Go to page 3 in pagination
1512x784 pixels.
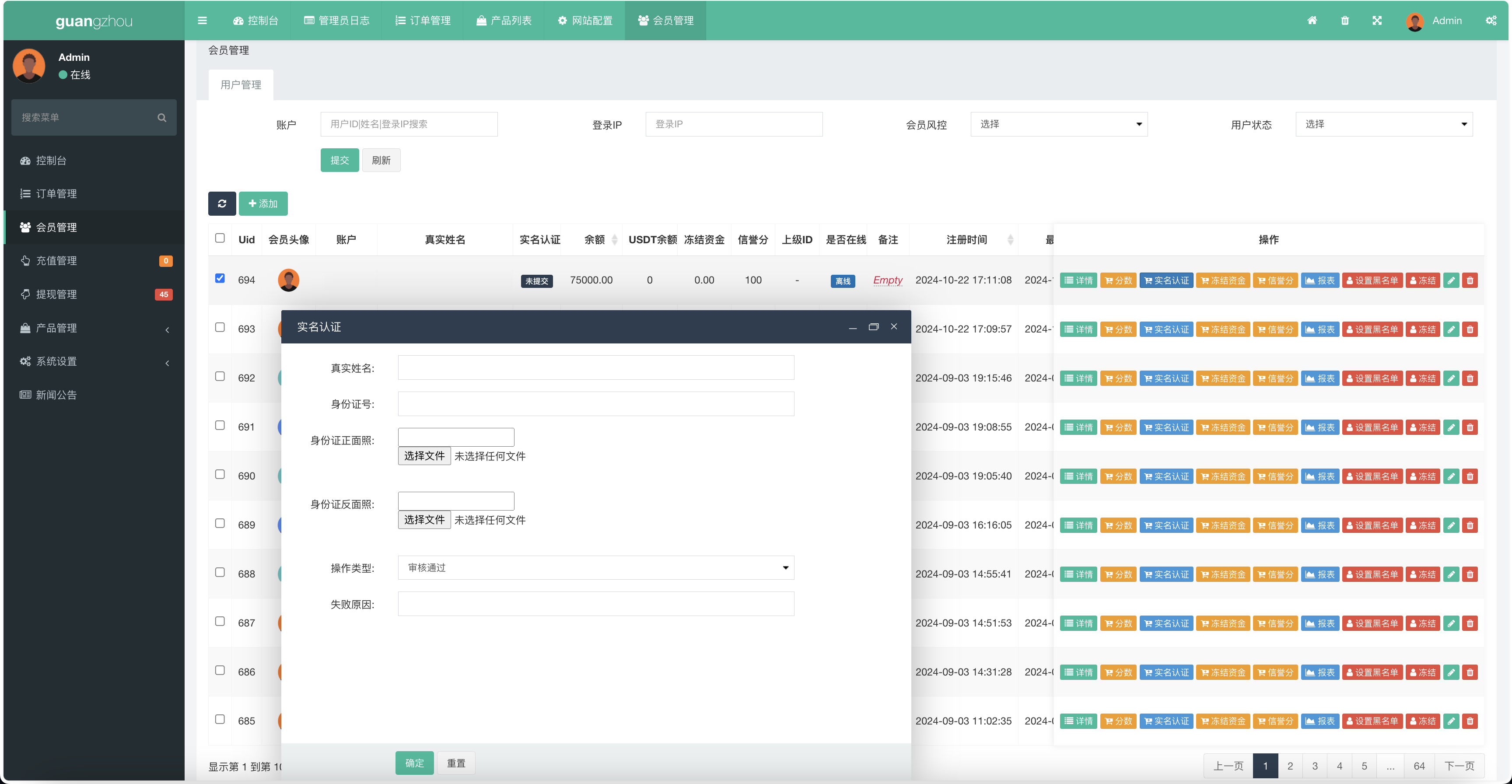[x=1315, y=766]
